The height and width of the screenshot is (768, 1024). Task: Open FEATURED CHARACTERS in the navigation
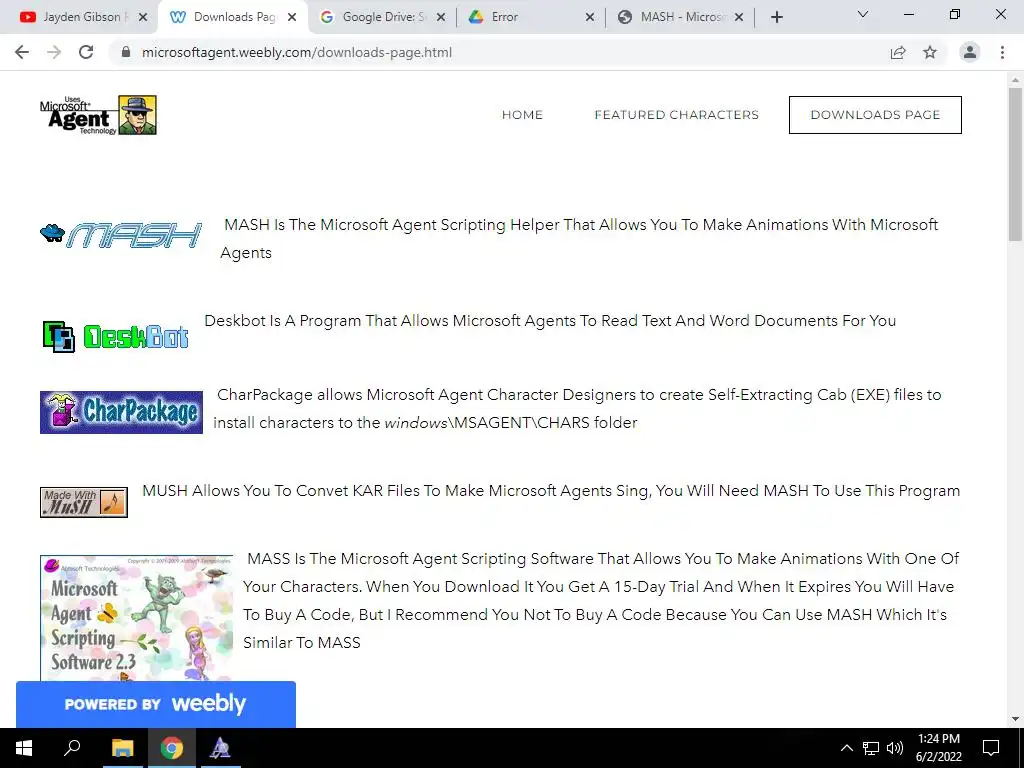point(677,115)
